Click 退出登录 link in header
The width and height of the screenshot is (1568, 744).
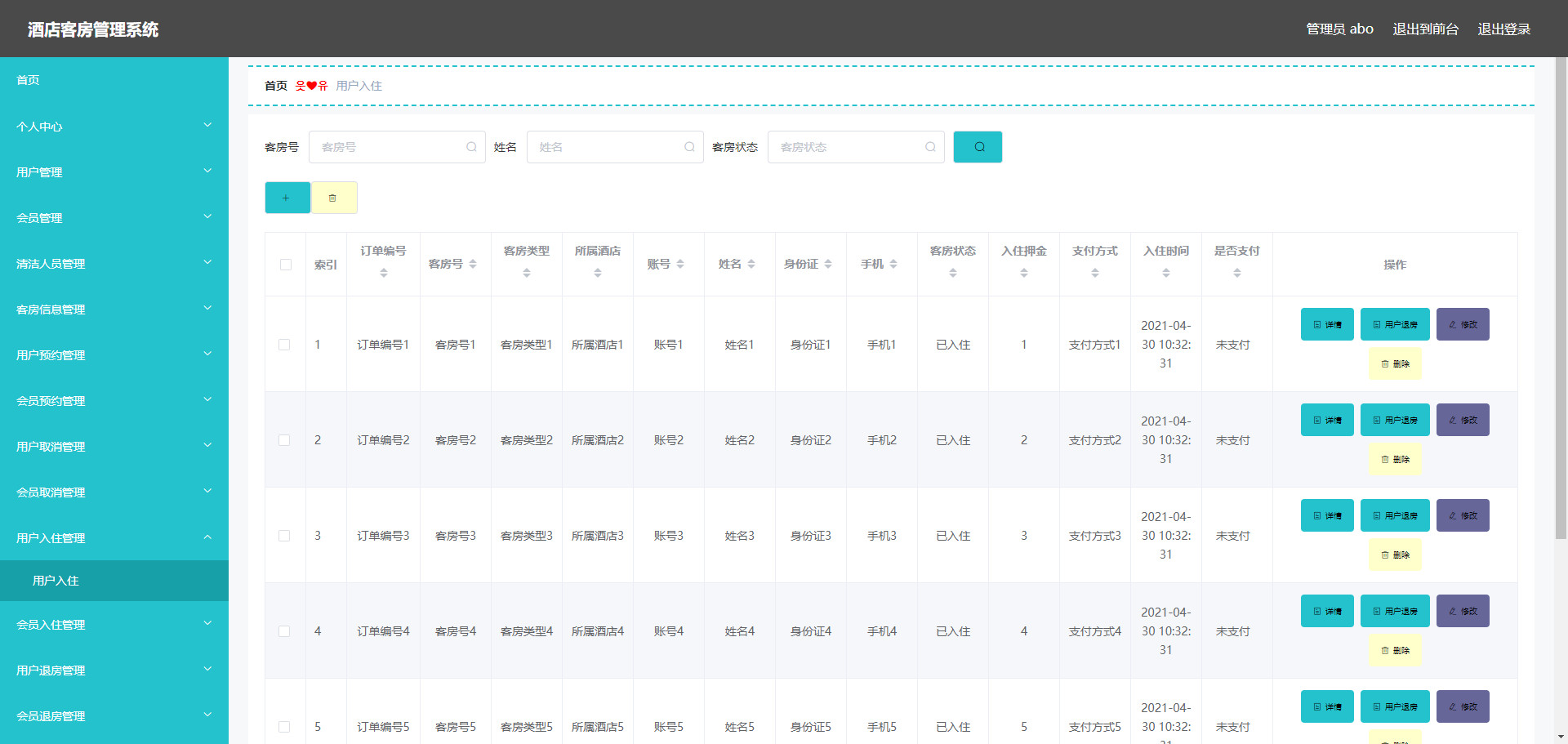pos(1503,29)
